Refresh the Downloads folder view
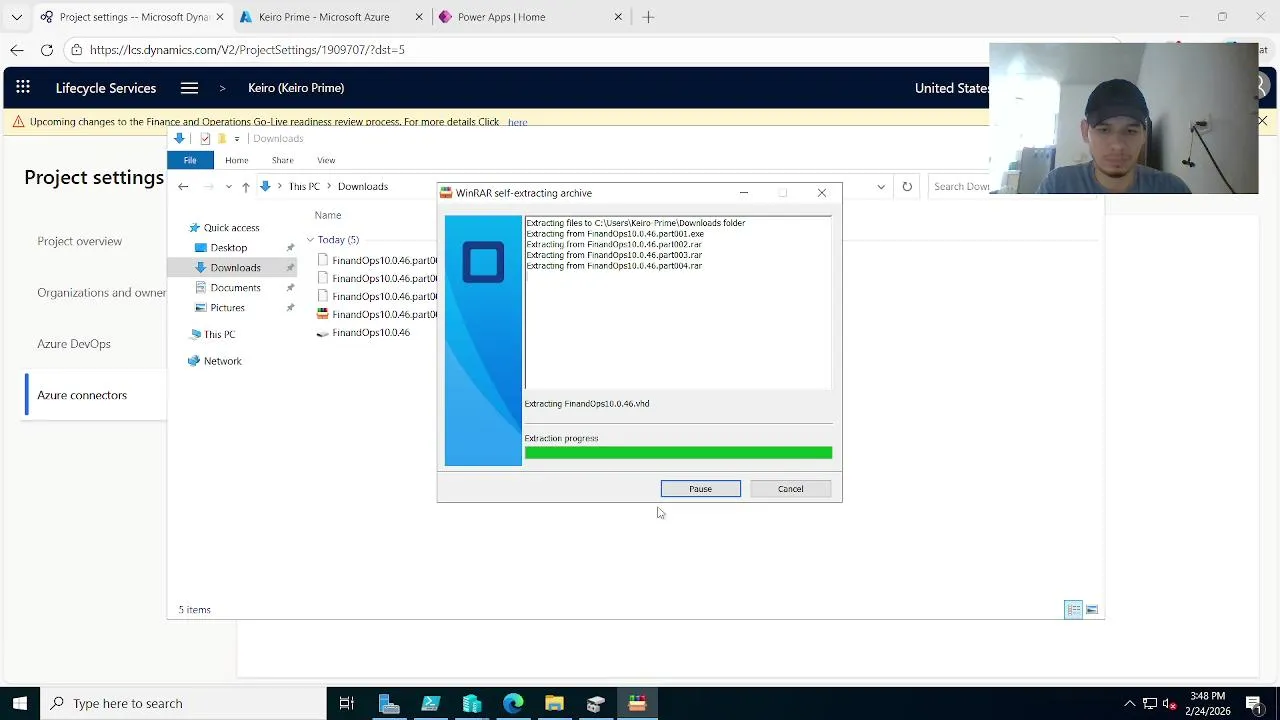Image resolution: width=1280 pixels, height=720 pixels. 907,187
